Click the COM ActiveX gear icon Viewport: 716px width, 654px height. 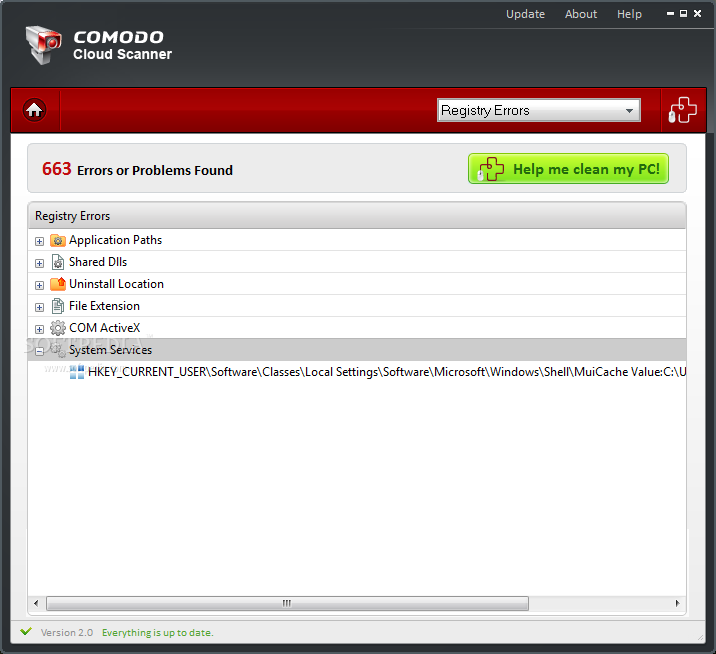(58, 328)
